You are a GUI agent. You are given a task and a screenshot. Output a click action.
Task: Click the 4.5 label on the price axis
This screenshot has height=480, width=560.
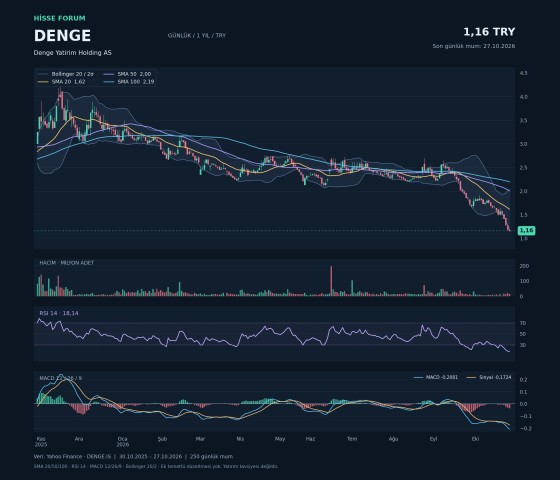tap(524, 73)
